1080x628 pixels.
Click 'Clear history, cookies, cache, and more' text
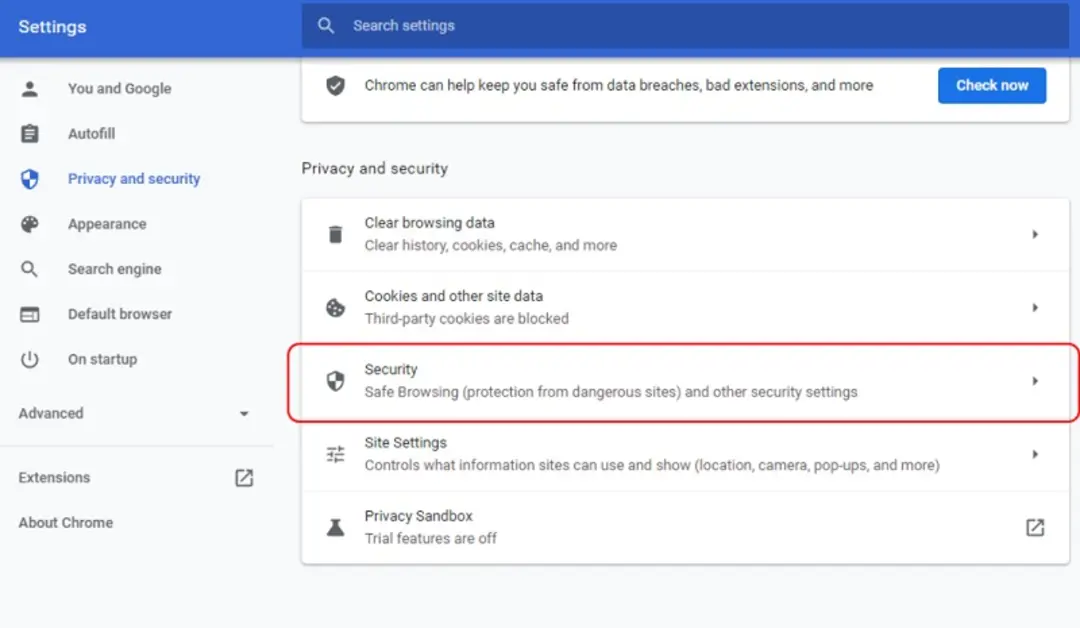(491, 246)
